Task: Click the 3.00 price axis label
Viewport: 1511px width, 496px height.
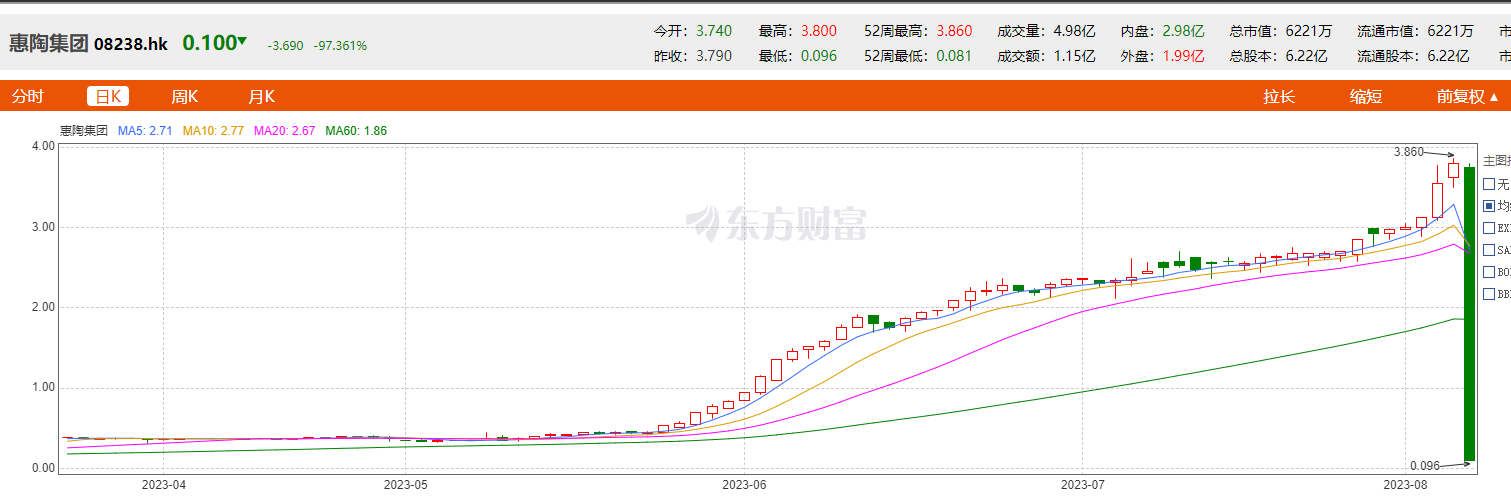Action: click(43, 227)
